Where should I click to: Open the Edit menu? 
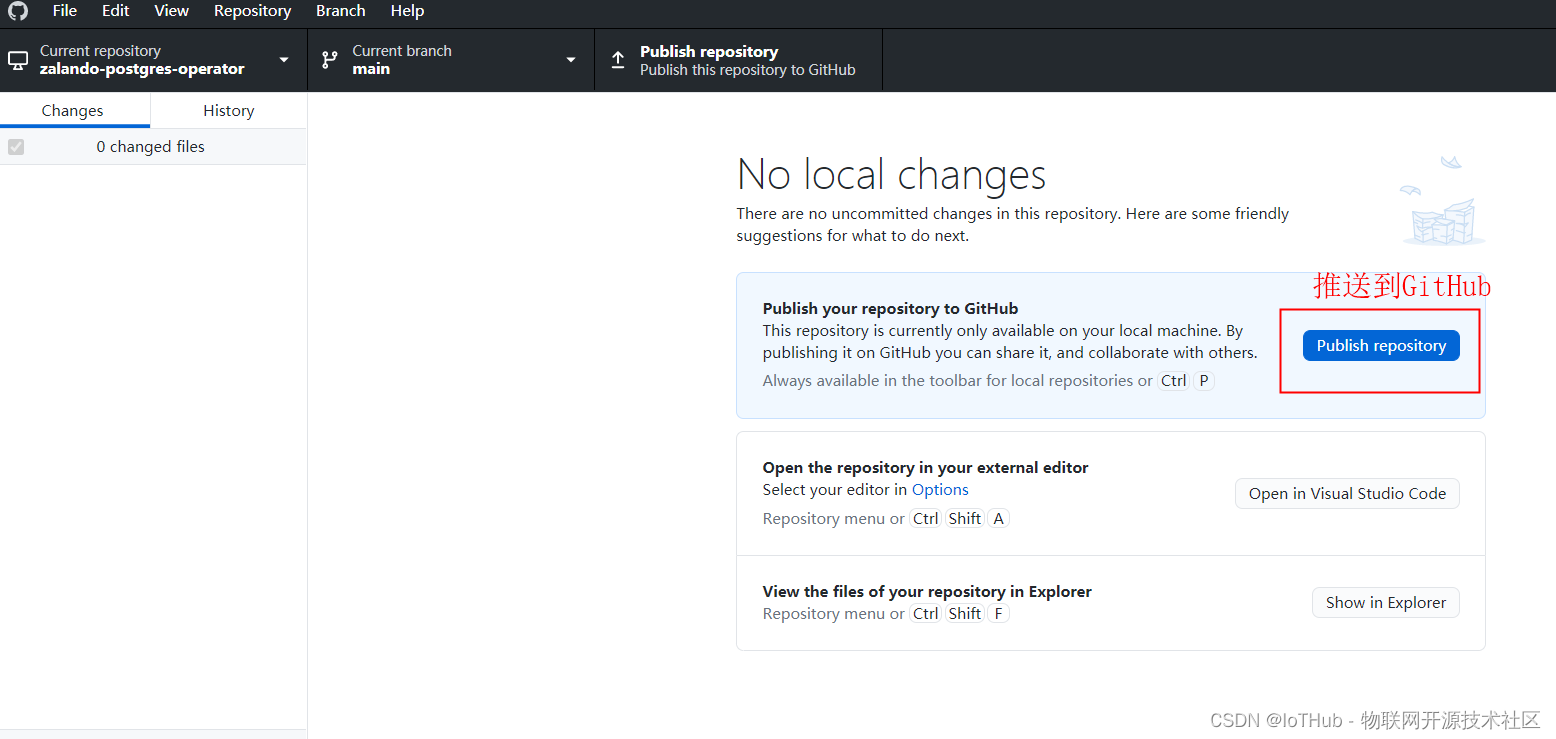click(x=116, y=11)
